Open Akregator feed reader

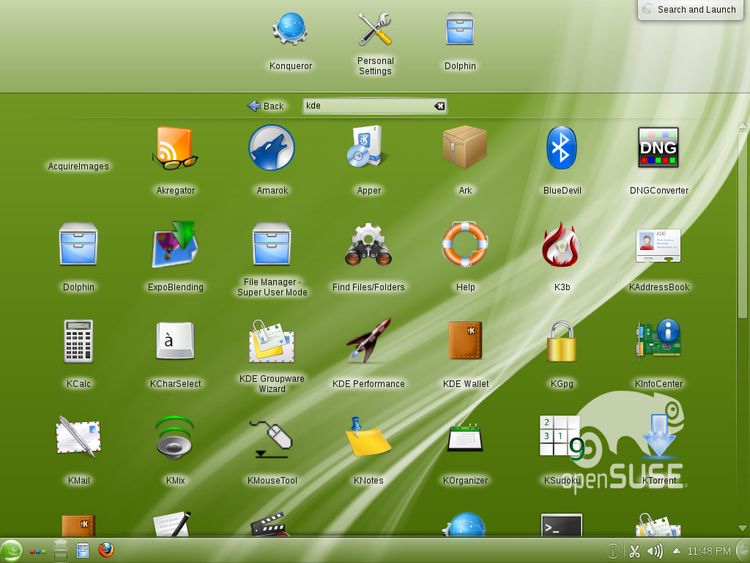tap(175, 149)
